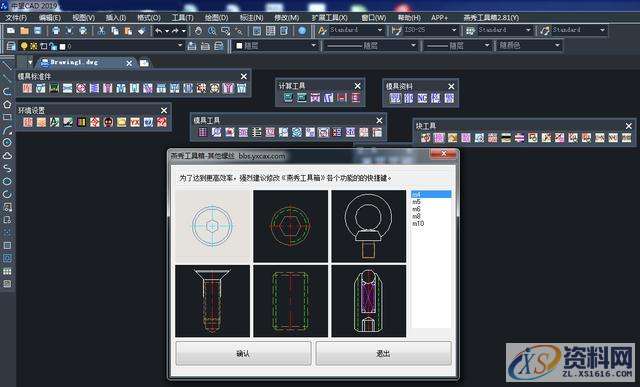Click the 随层 color control swatch
This screenshot has height=387, width=640.
(240, 46)
